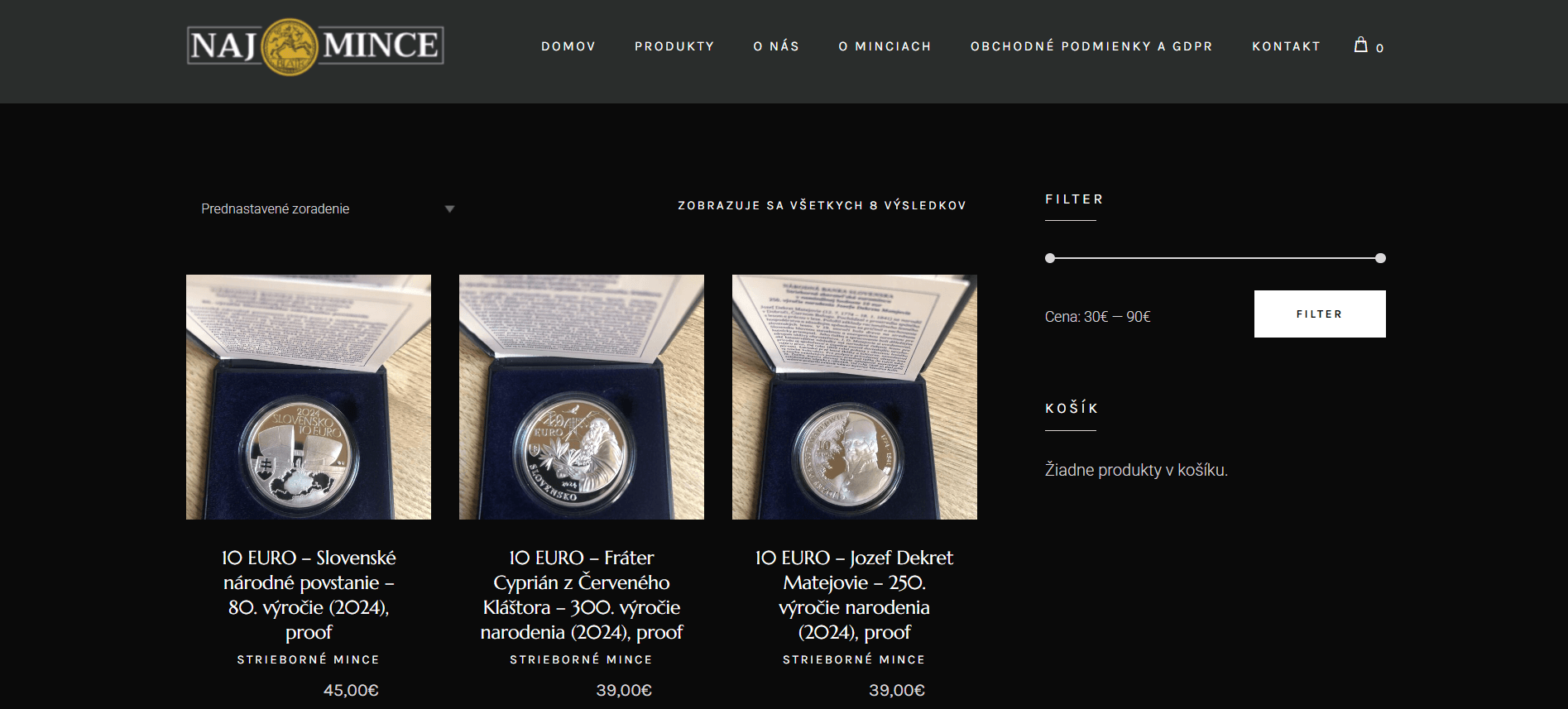The image size is (1568, 709).
Task: Open Obchodné podmienky a GDPR page
Action: pyautogui.click(x=1091, y=46)
